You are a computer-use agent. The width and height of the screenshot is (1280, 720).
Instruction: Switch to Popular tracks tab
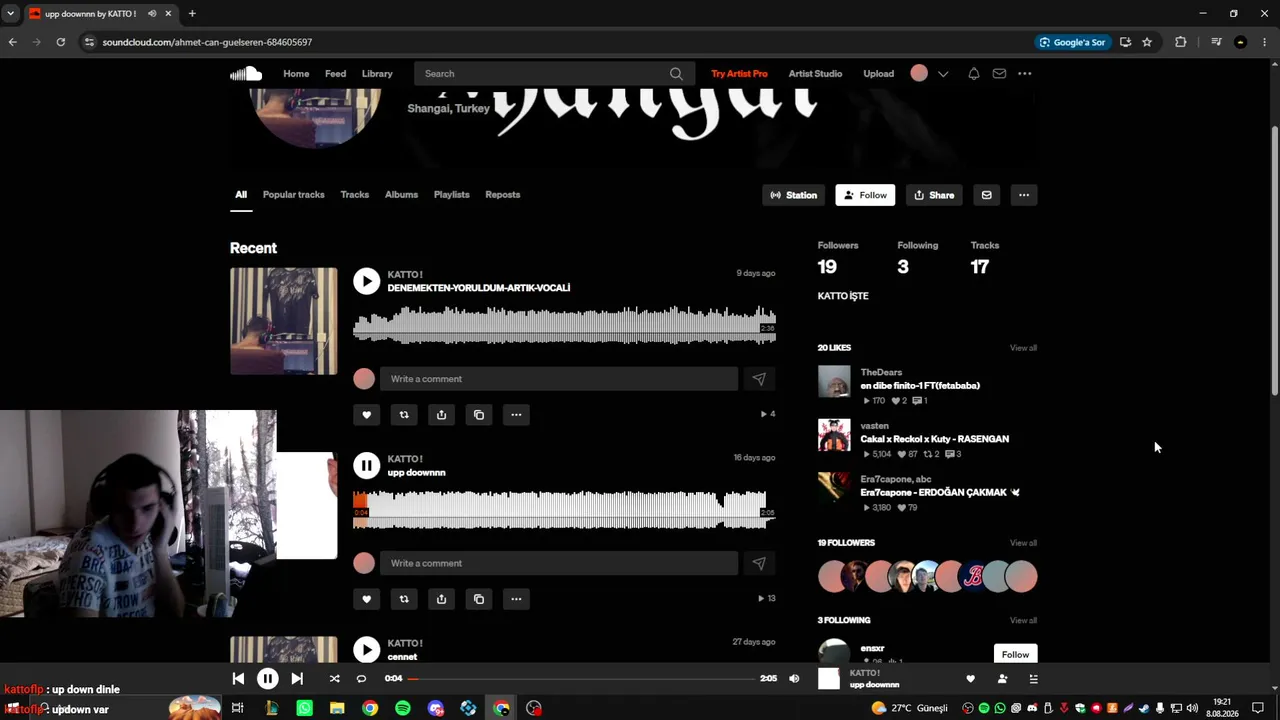click(293, 195)
